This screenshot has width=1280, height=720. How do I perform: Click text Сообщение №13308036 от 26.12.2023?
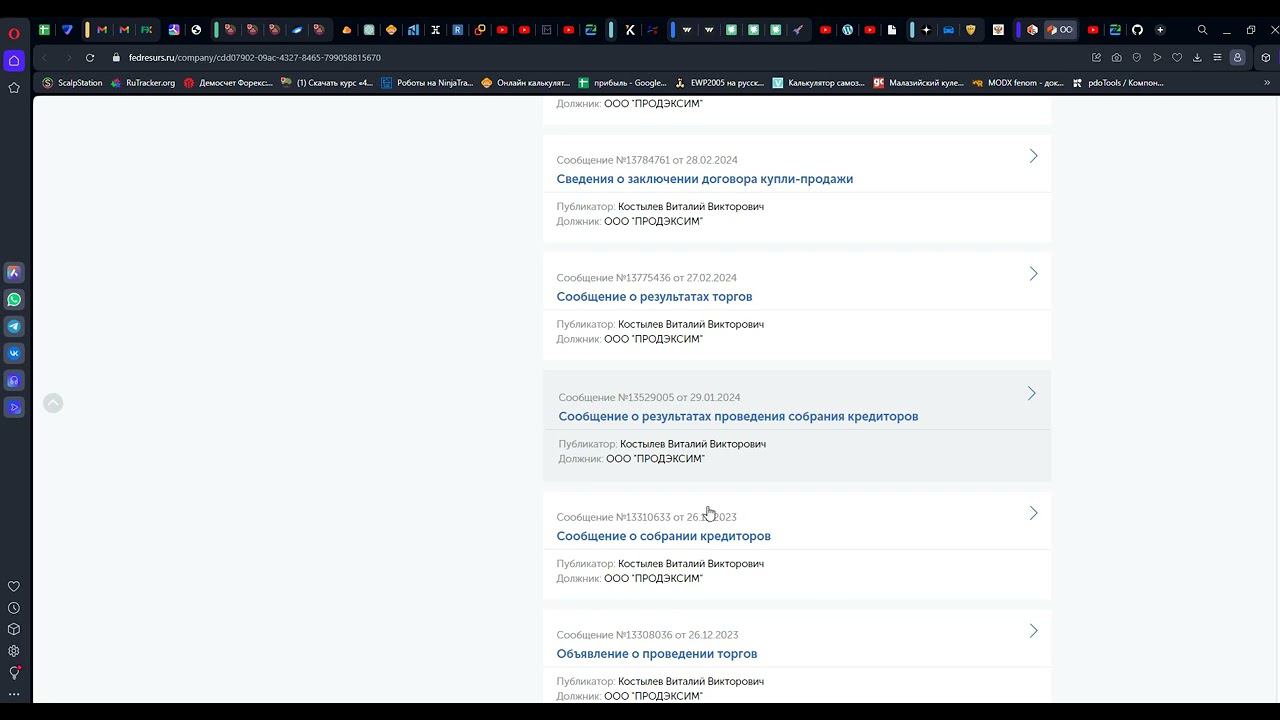click(647, 635)
